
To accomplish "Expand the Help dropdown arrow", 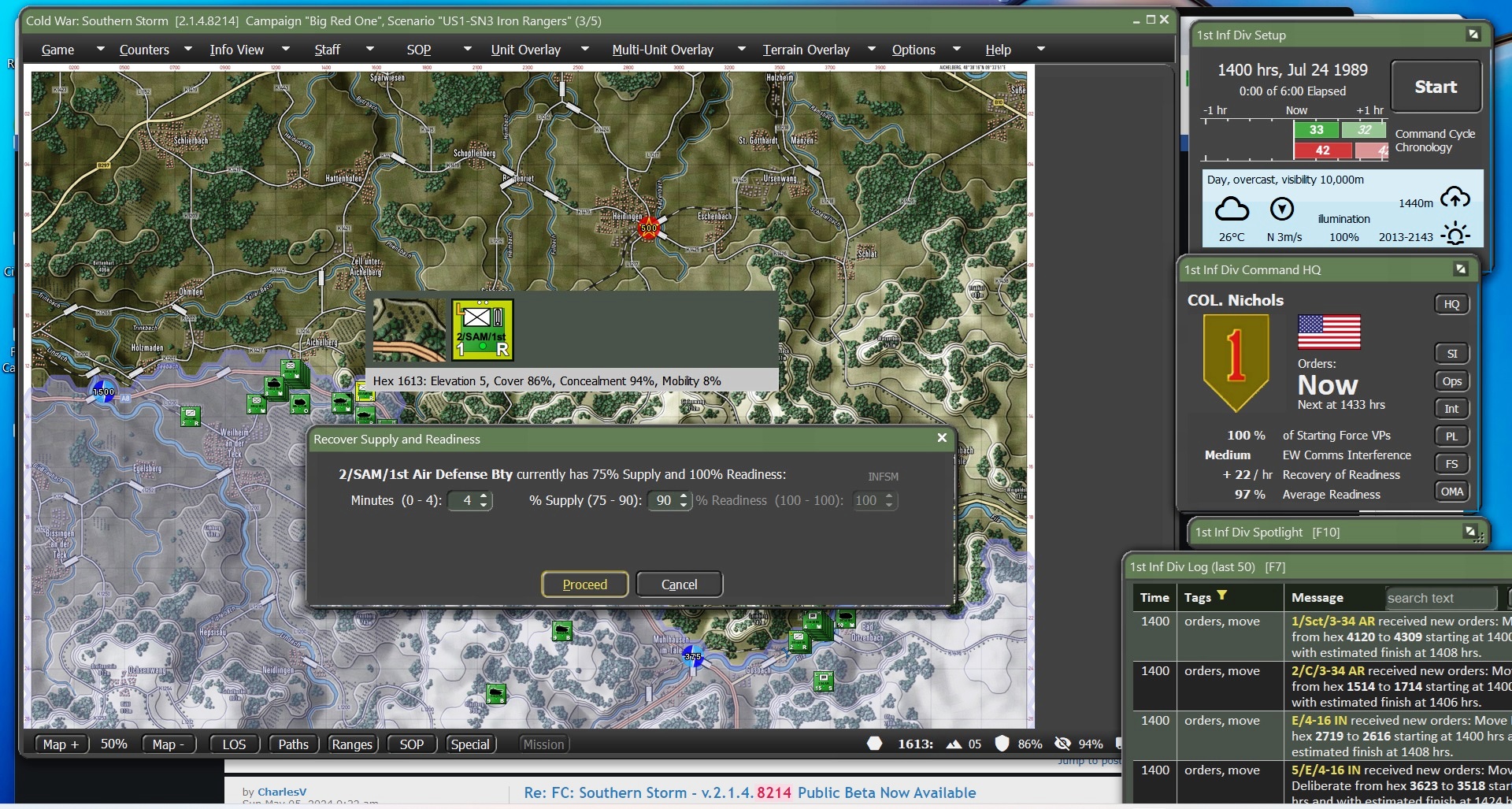I will tap(1040, 49).
